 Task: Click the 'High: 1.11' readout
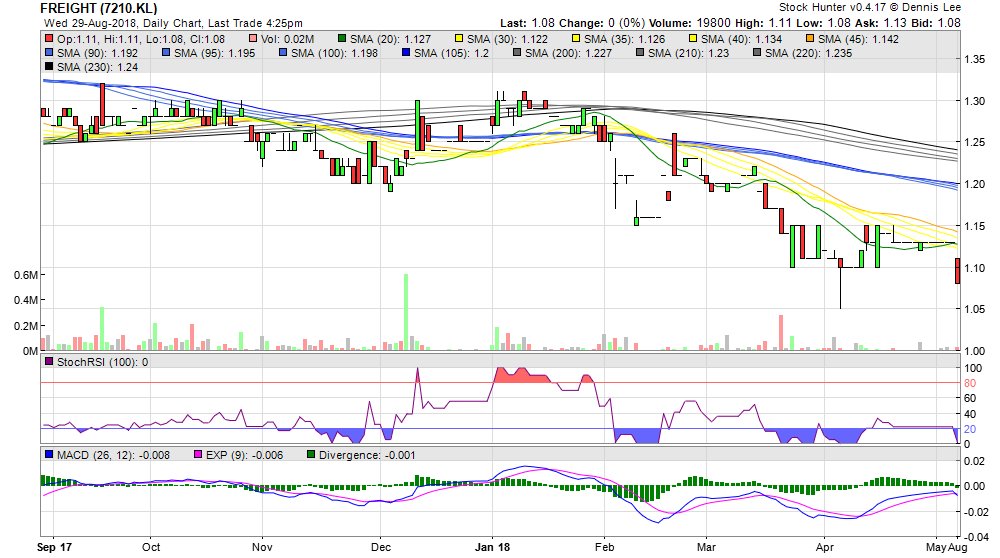click(x=763, y=23)
